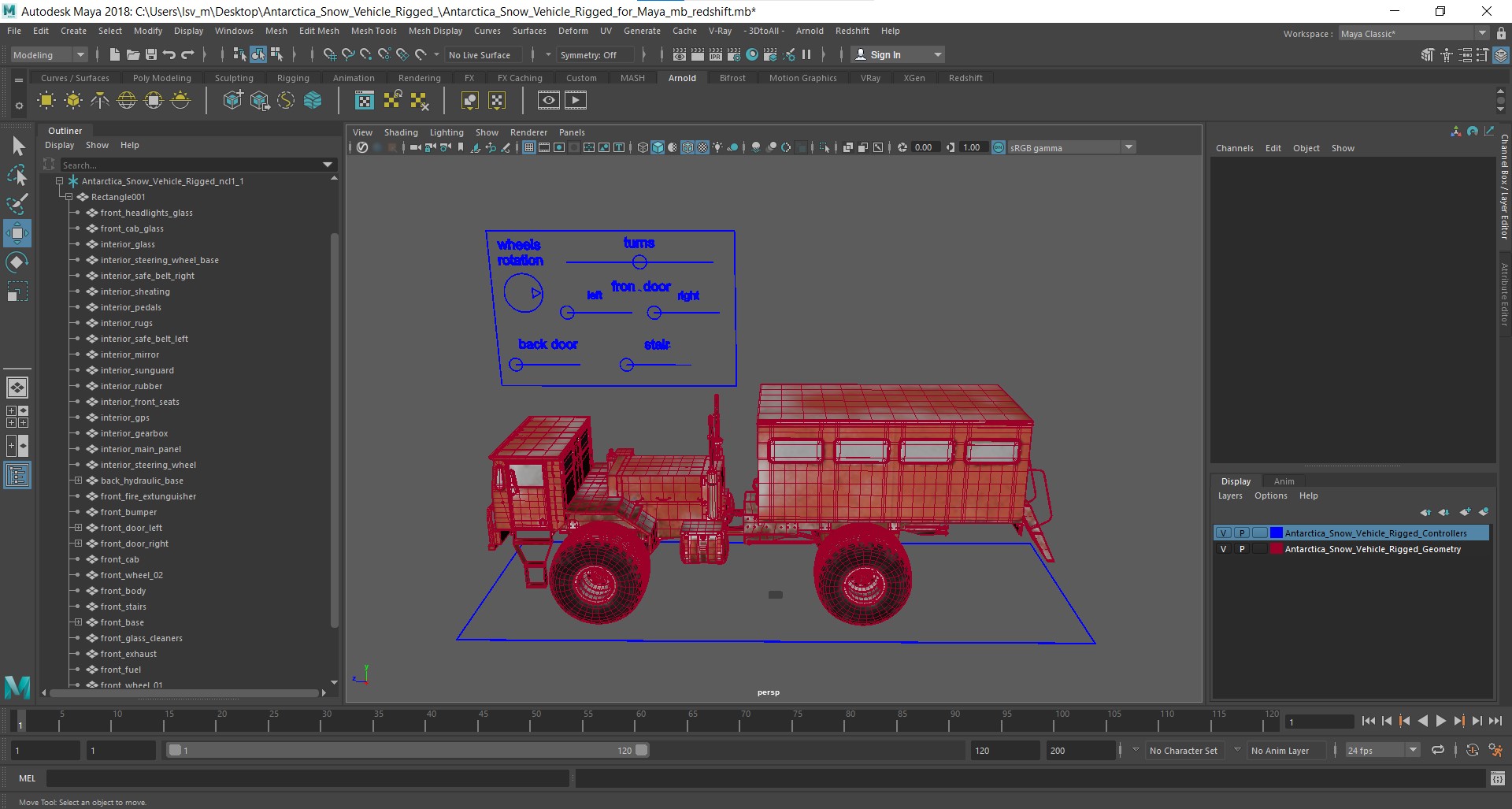Toggle the Outliner panel layout icon
The height and width of the screenshot is (809, 1512).
(17, 475)
